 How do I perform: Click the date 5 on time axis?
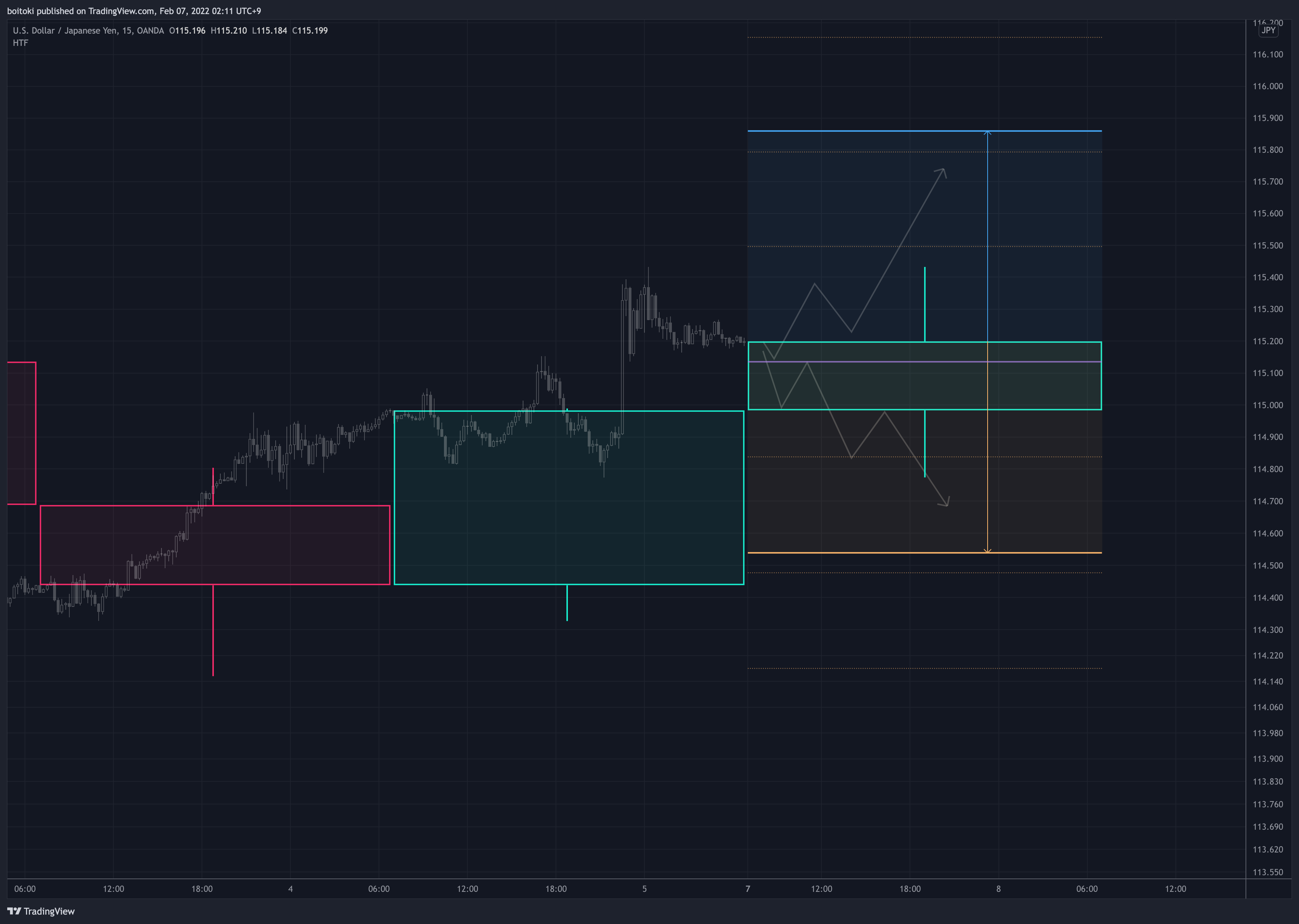[645, 889]
